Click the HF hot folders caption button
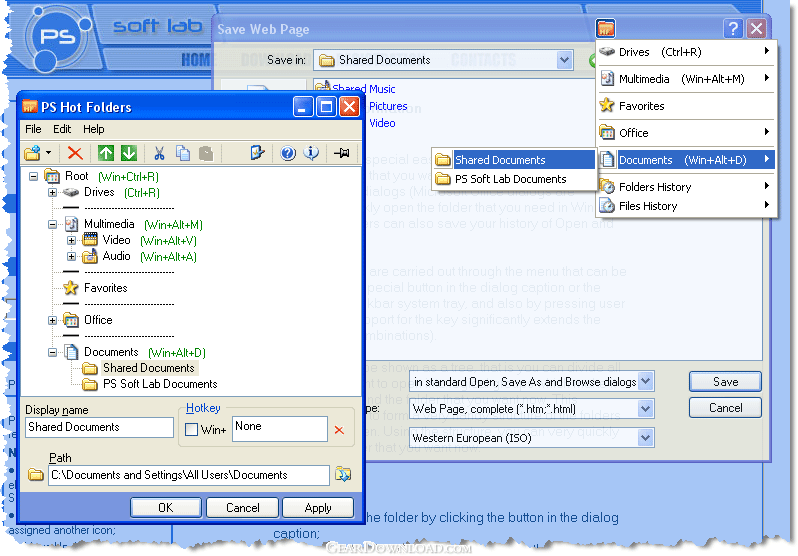The height and width of the screenshot is (556, 798). pos(606,29)
